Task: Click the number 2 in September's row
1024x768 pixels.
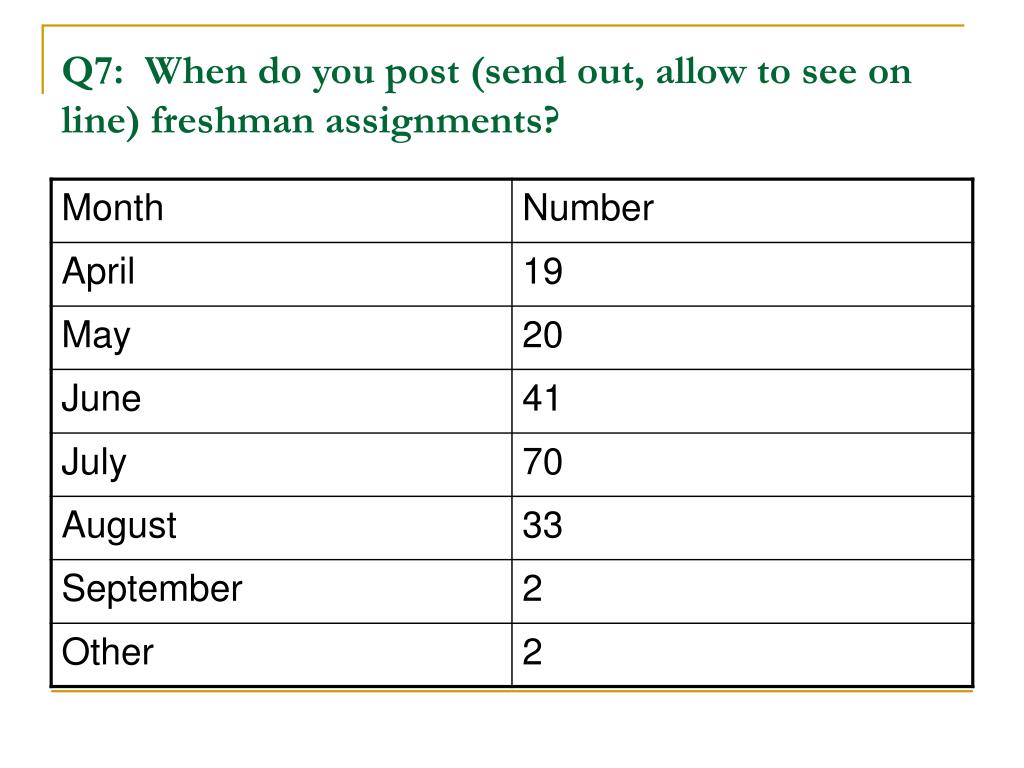Action: tap(532, 589)
